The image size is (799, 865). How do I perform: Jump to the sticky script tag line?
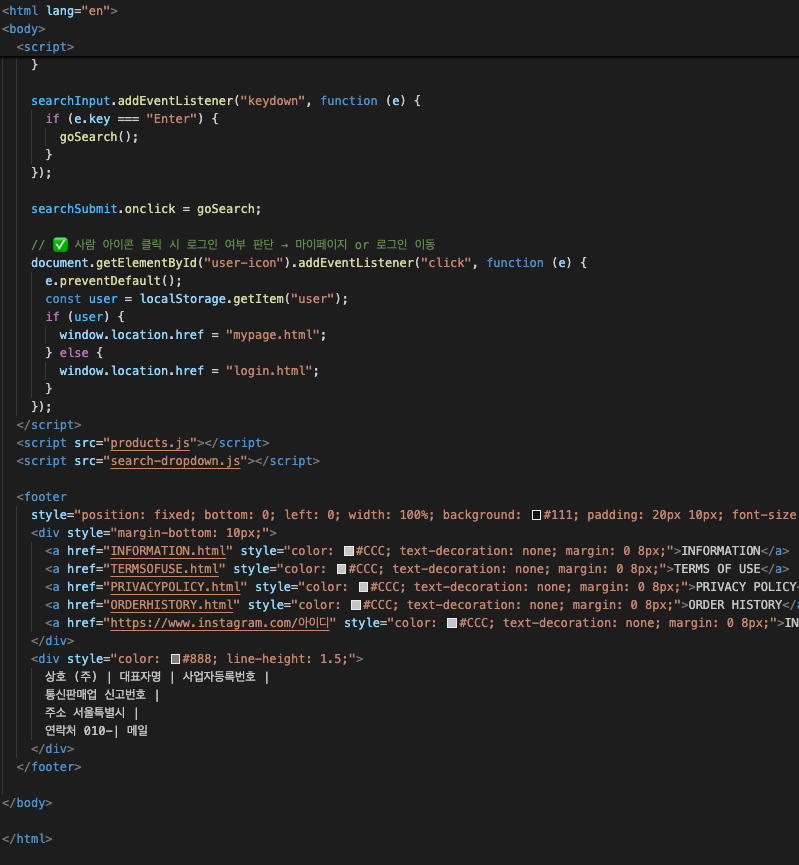[x=45, y=46]
